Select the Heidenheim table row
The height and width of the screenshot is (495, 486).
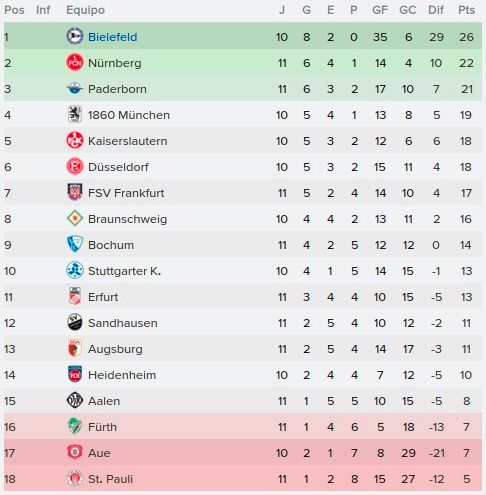point(243,375)
